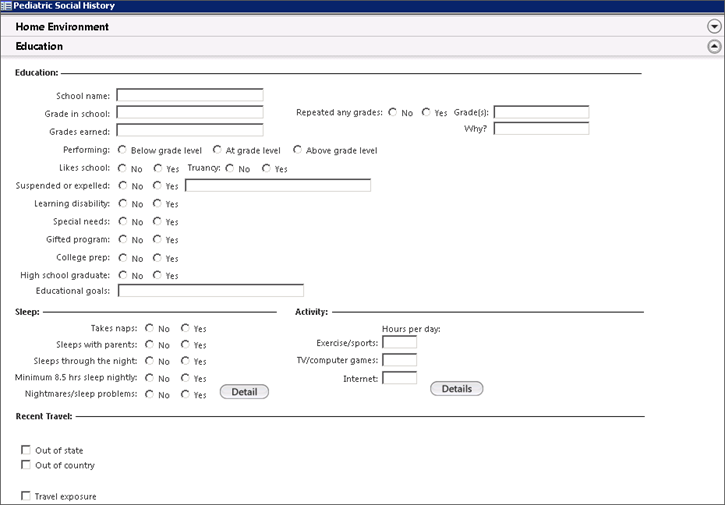Open the Sleep Detail button
Viewport: 725px width, 505px height.
[244, 392]
